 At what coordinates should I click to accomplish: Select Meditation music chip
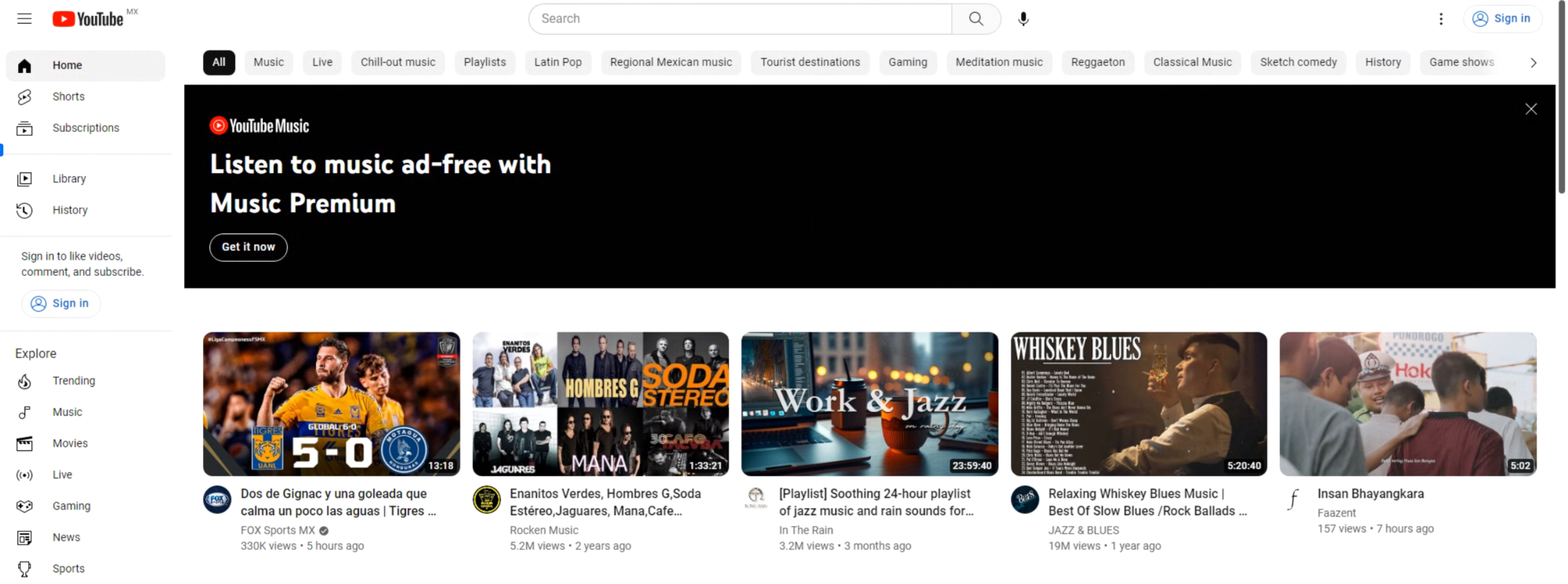click(x=998, y=62)
